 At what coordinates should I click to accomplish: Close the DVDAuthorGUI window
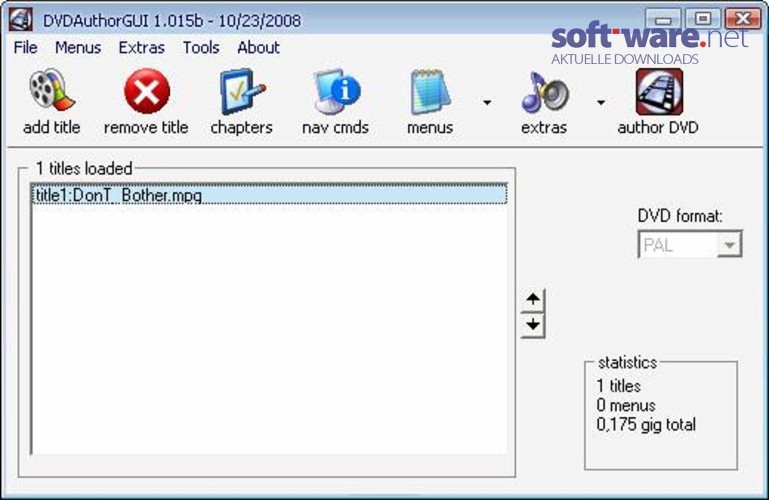tap(743, 20)
